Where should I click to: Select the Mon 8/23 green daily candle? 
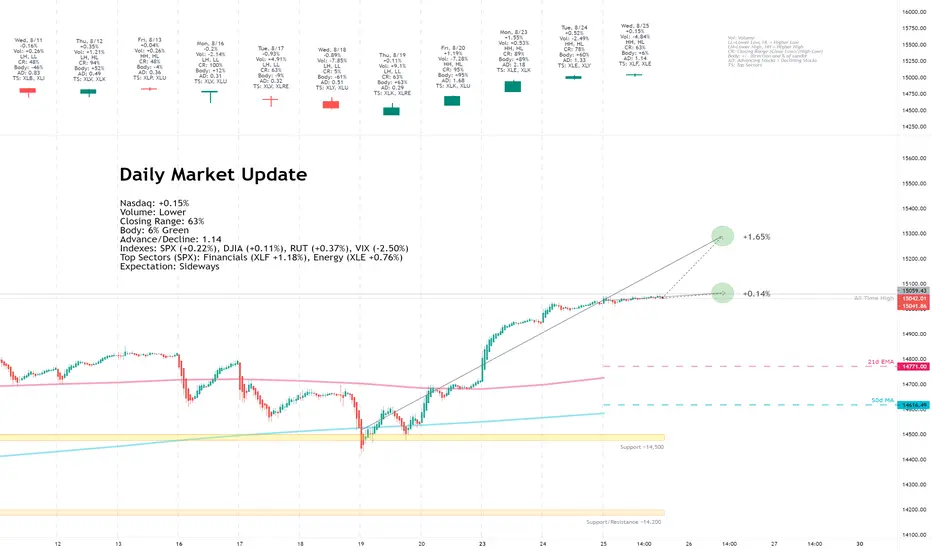[x=512, y=86]
